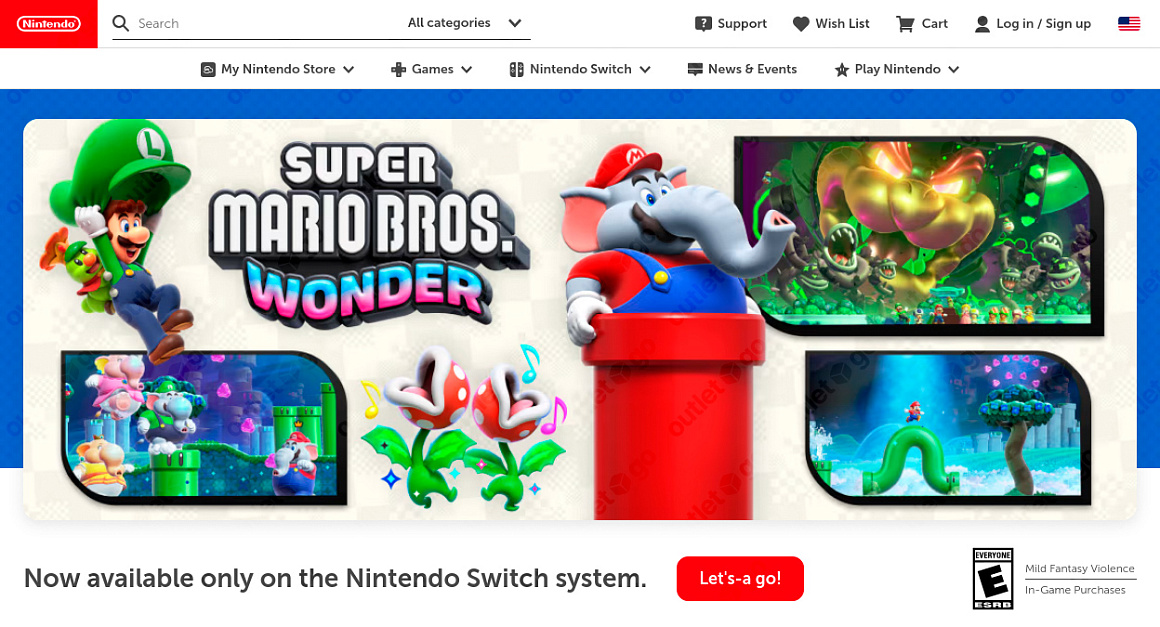Click the Log in person icon

tap(982, 24)
